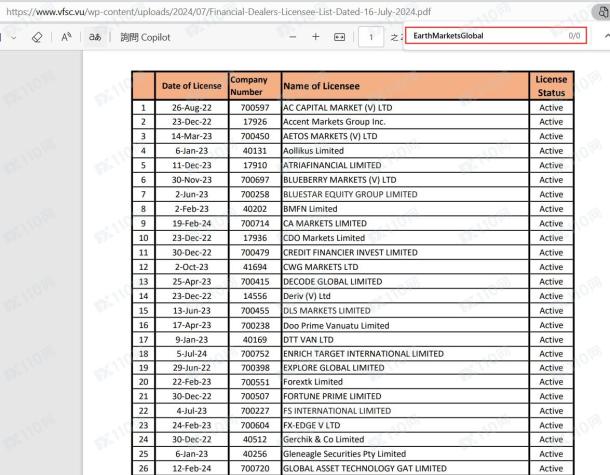Select 'EXPLORE GLOBAL LIMITED' licensee name
The height and width of the screenshot is (475, 610).
[333, 368]
